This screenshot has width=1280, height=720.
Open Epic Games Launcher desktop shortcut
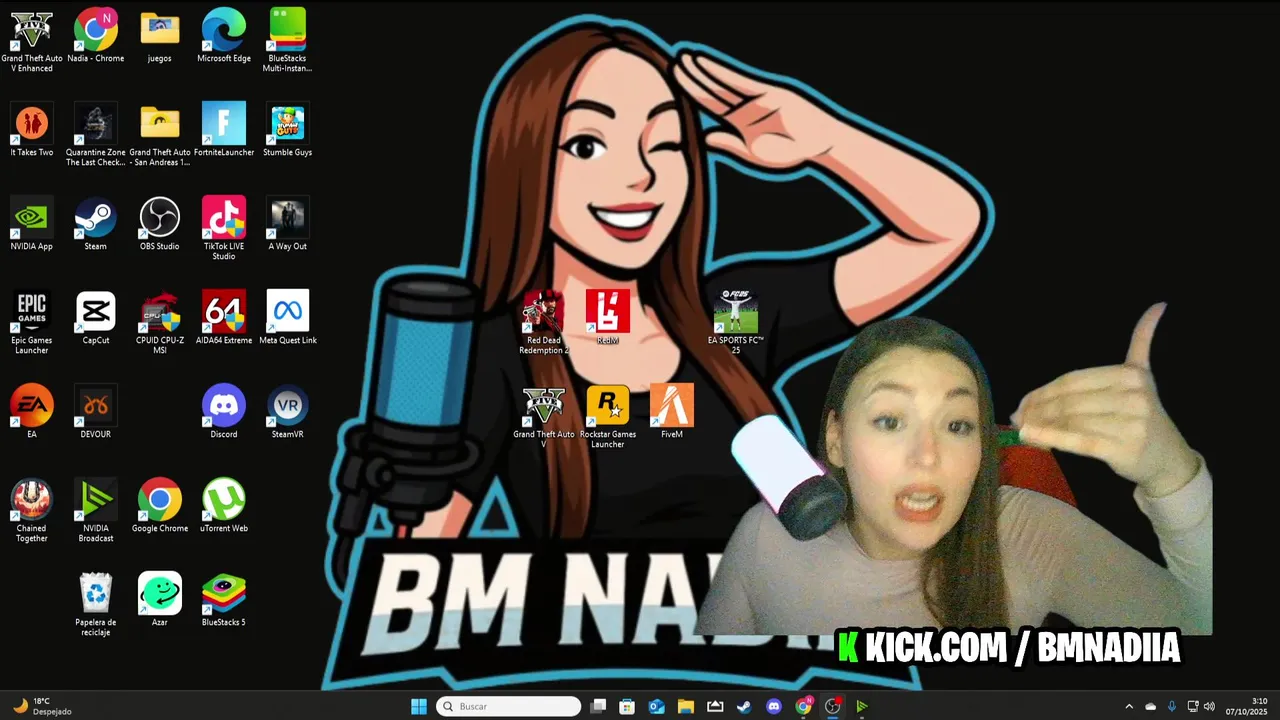32,322
